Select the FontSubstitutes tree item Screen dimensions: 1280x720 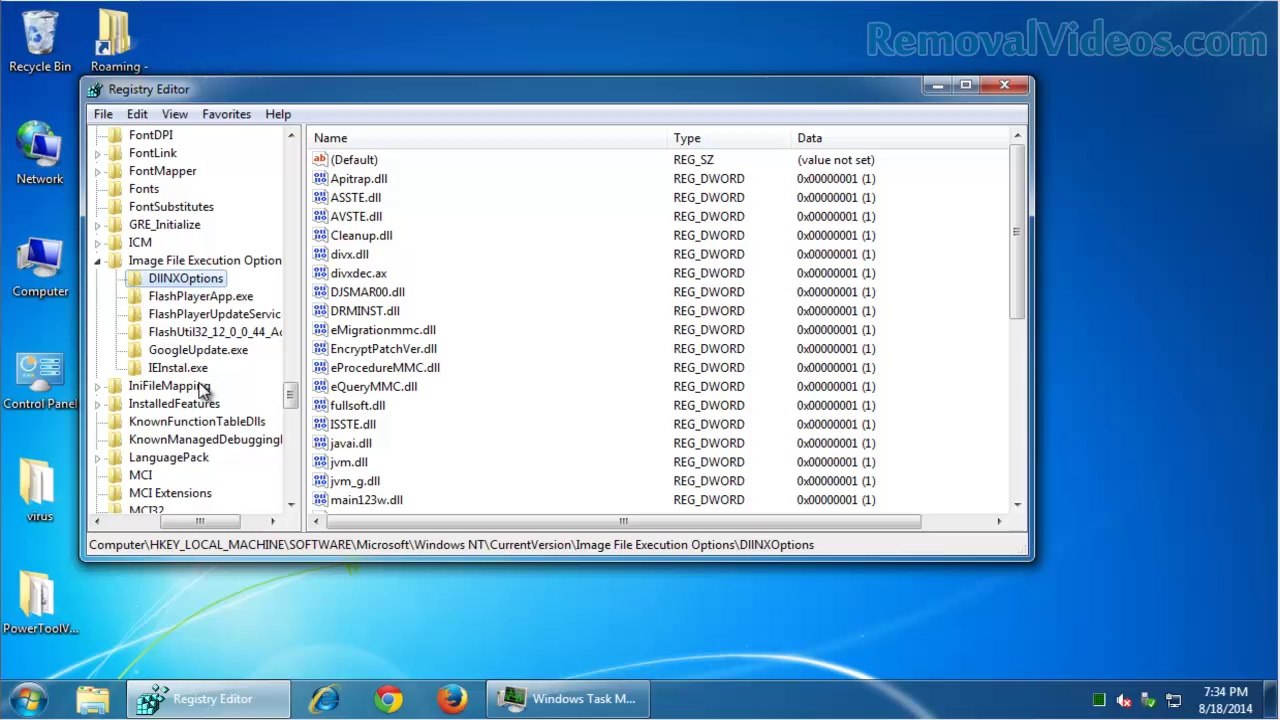coord(171,207)
